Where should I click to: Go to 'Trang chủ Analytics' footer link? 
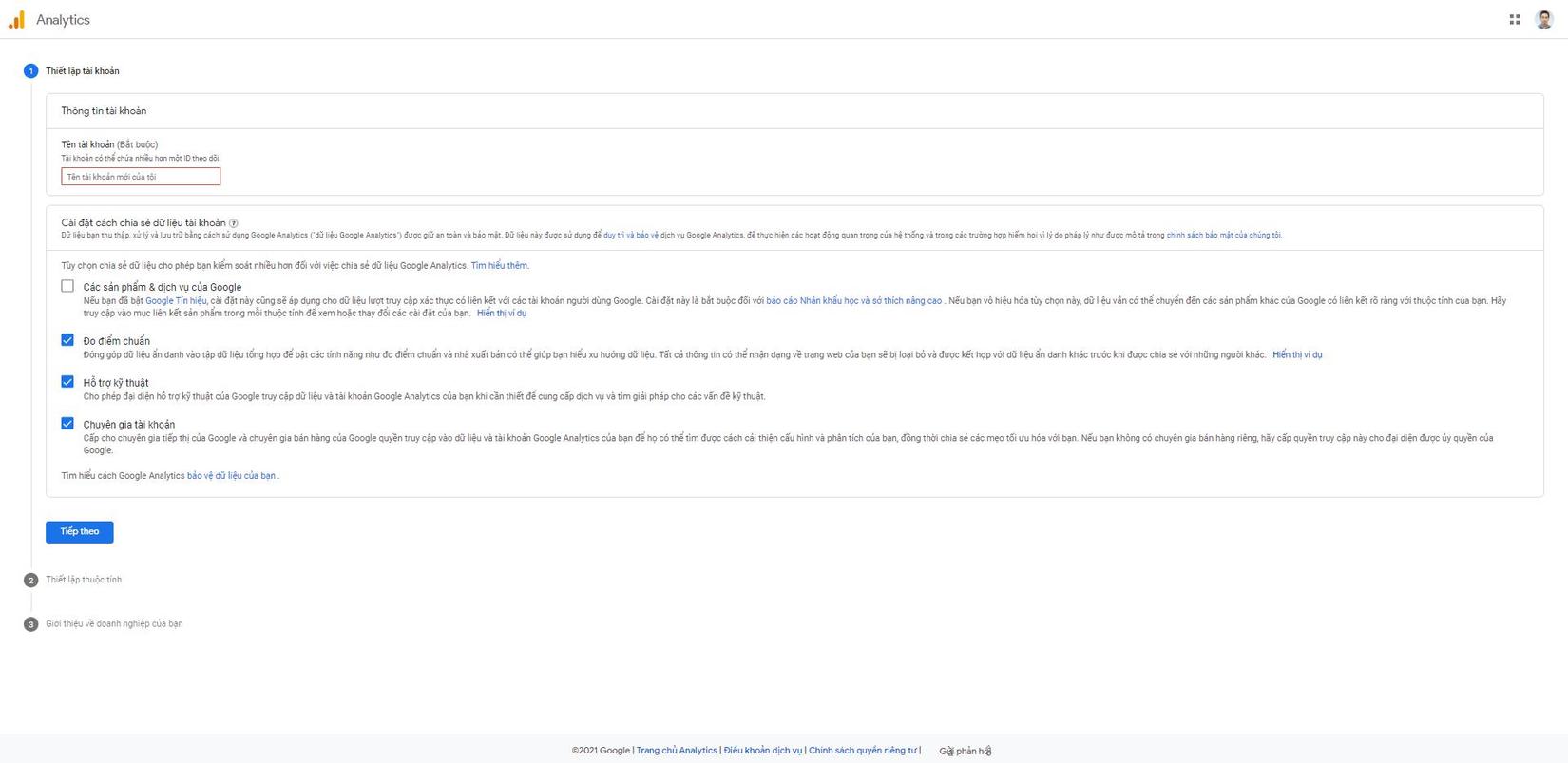677,751
